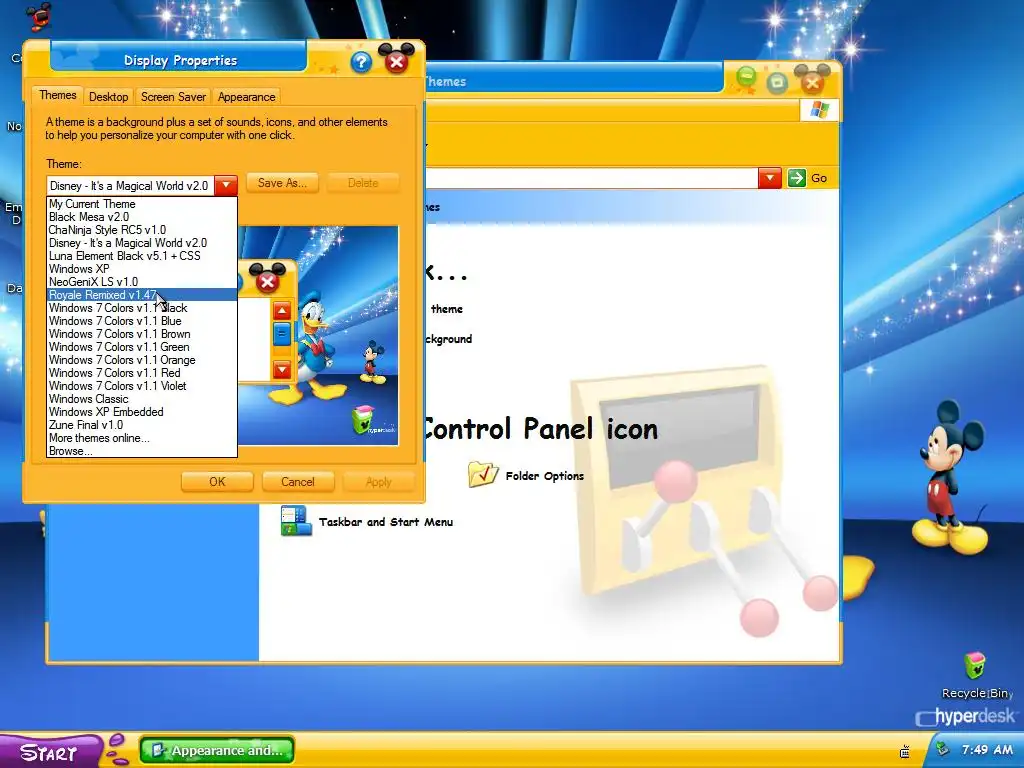Select My Current Theme from list

coord(142,204)
